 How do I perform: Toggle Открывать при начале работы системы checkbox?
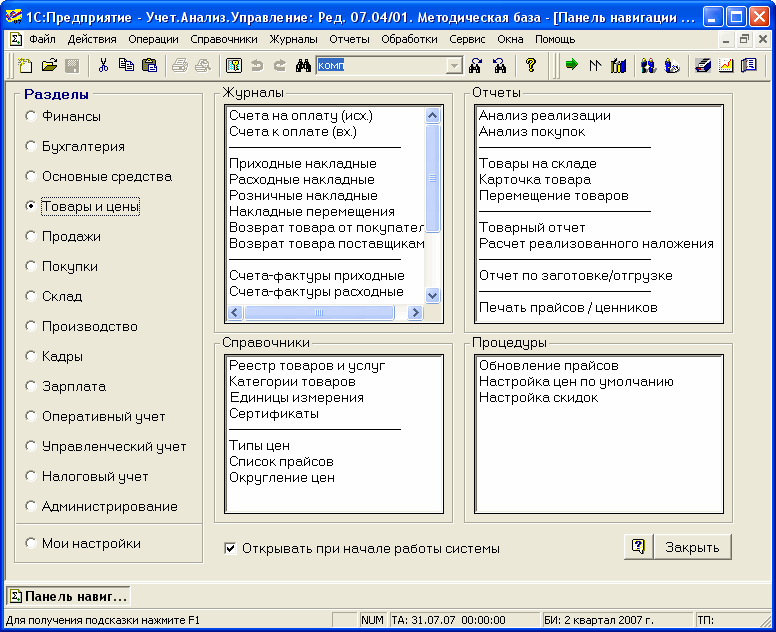pos(230,548)
